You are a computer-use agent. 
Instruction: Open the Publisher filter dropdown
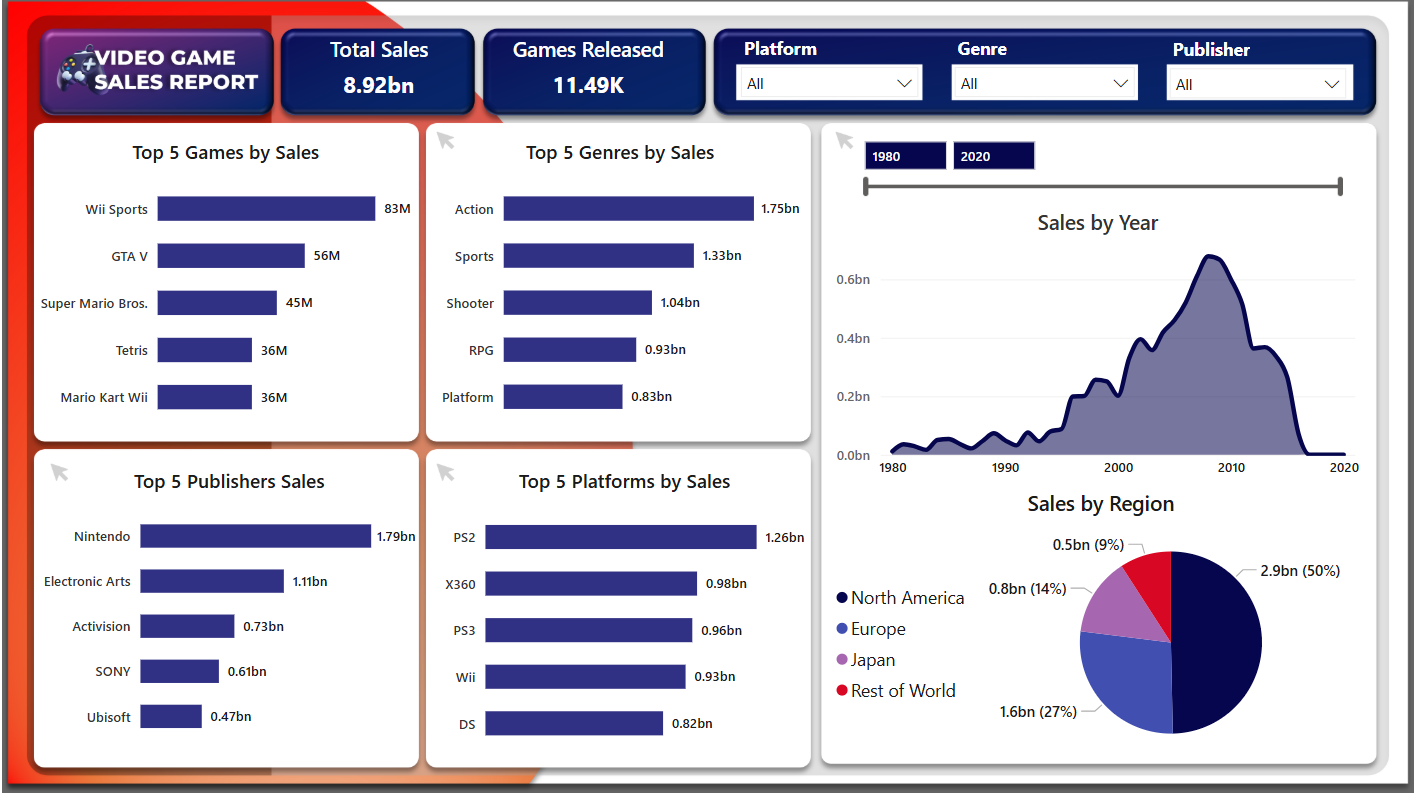click(x=1259, y=85)
